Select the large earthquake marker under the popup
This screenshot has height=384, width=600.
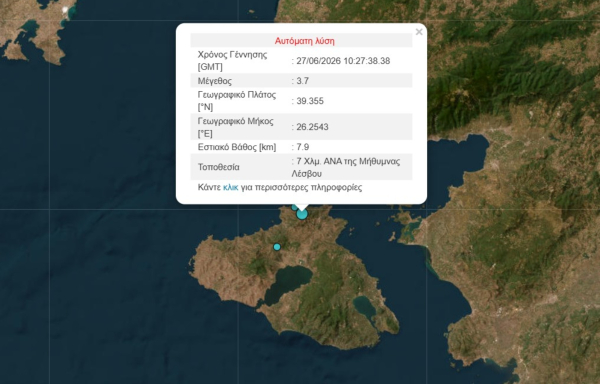(302, 214)
